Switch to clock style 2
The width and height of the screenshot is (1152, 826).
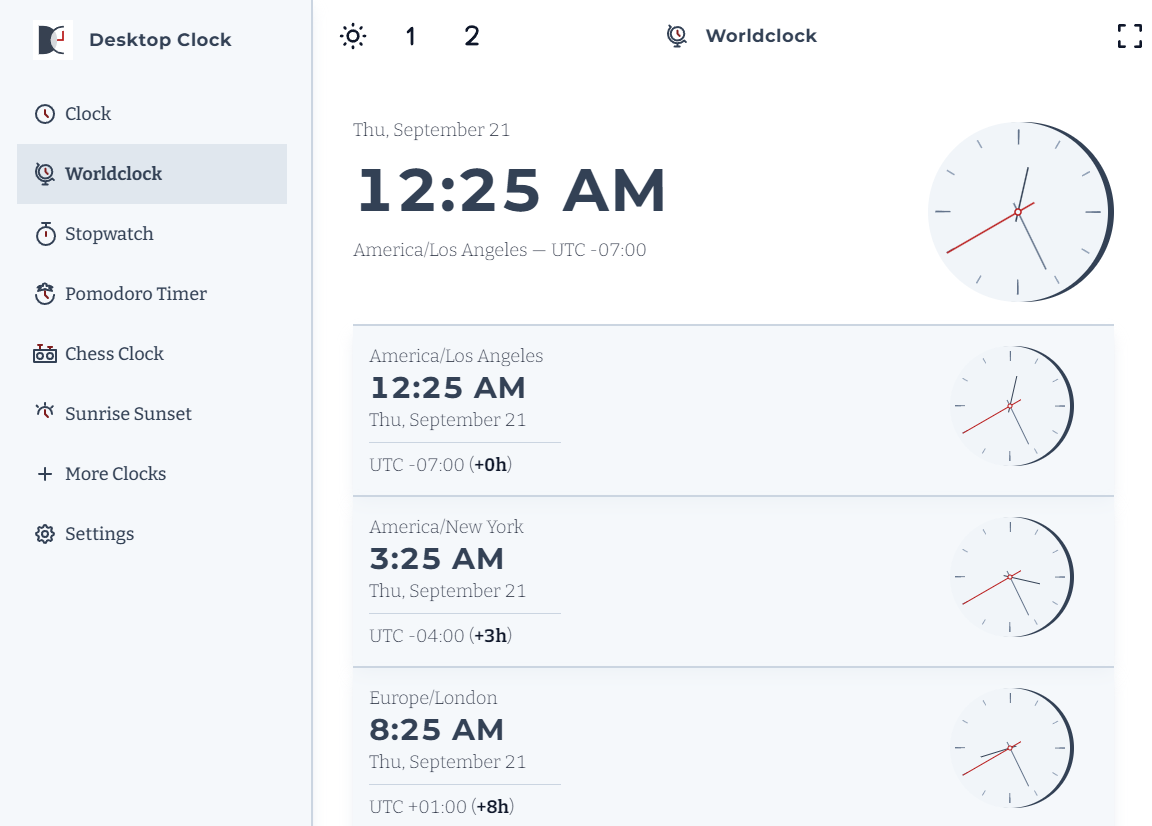pyautogui.click(x=472, y=37)
